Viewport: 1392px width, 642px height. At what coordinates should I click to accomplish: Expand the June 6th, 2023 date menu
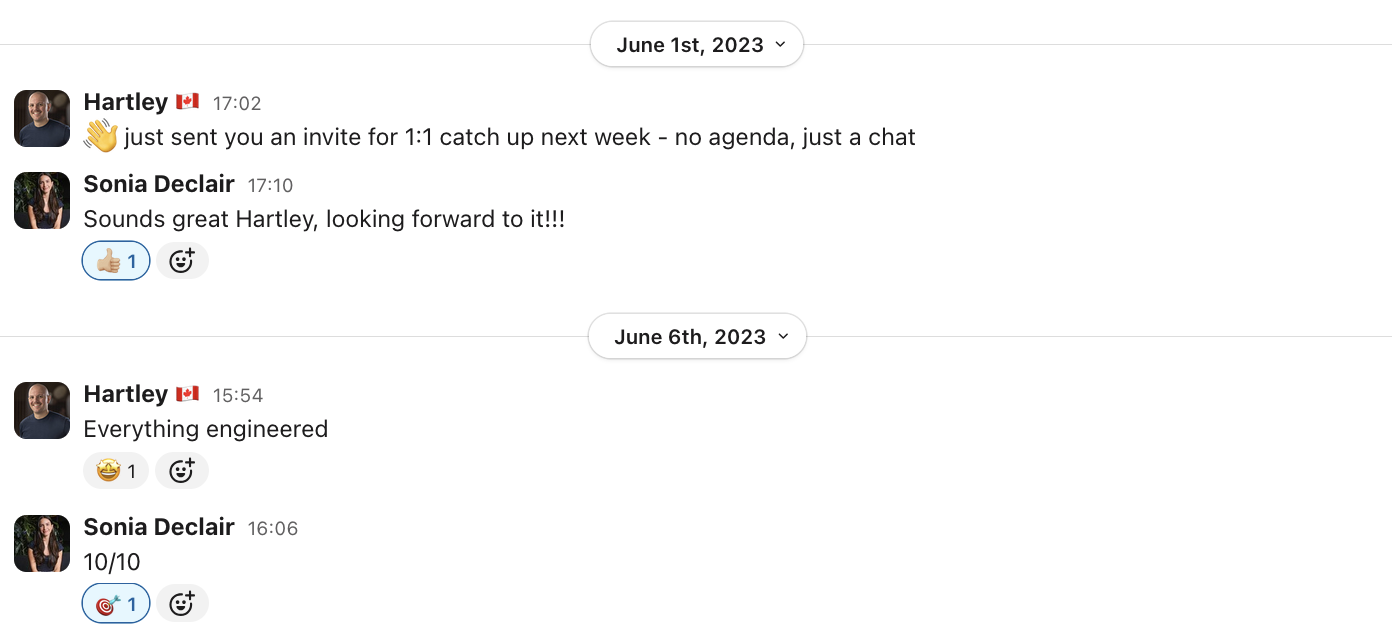click(696, 337)
